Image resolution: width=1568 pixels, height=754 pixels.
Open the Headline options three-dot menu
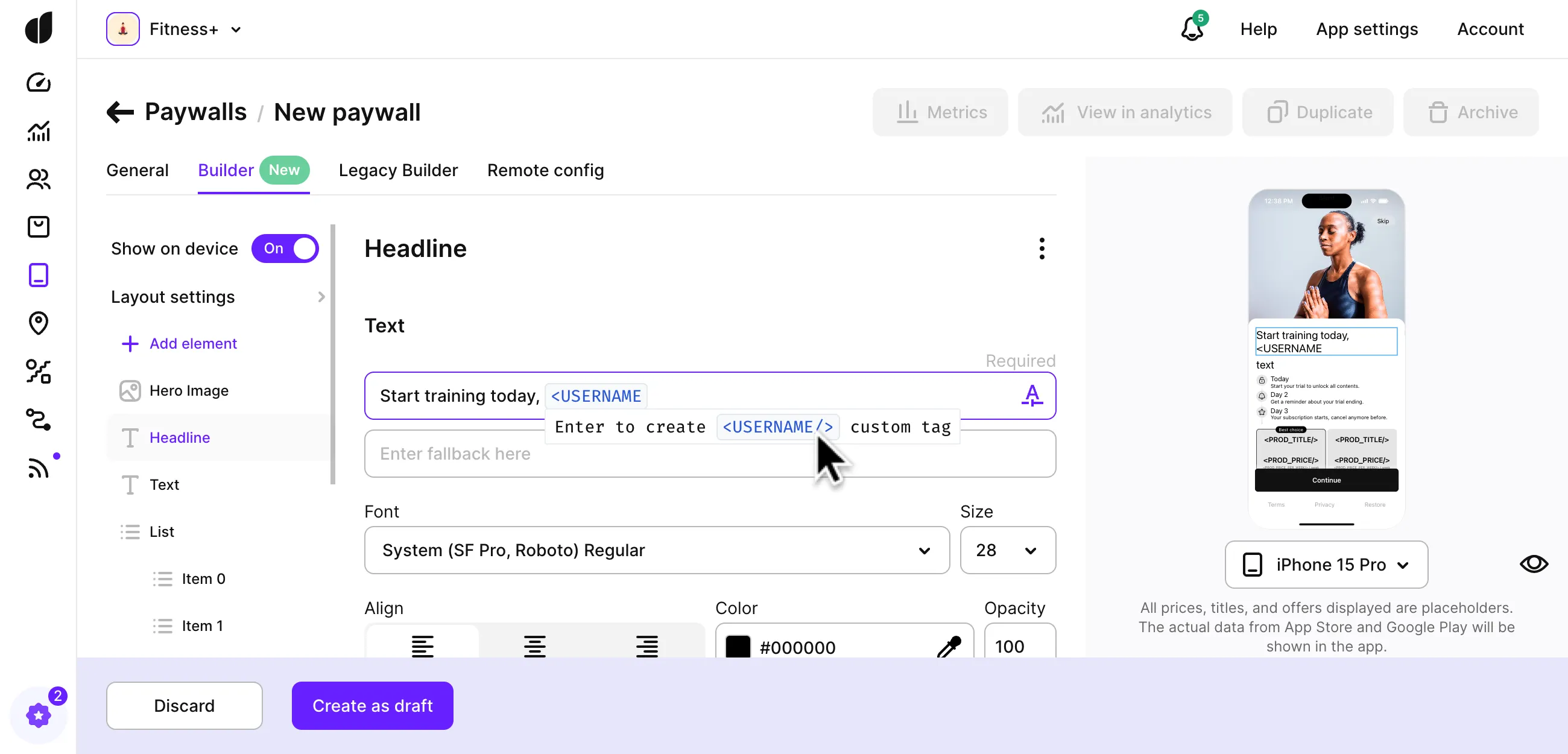1042,249
